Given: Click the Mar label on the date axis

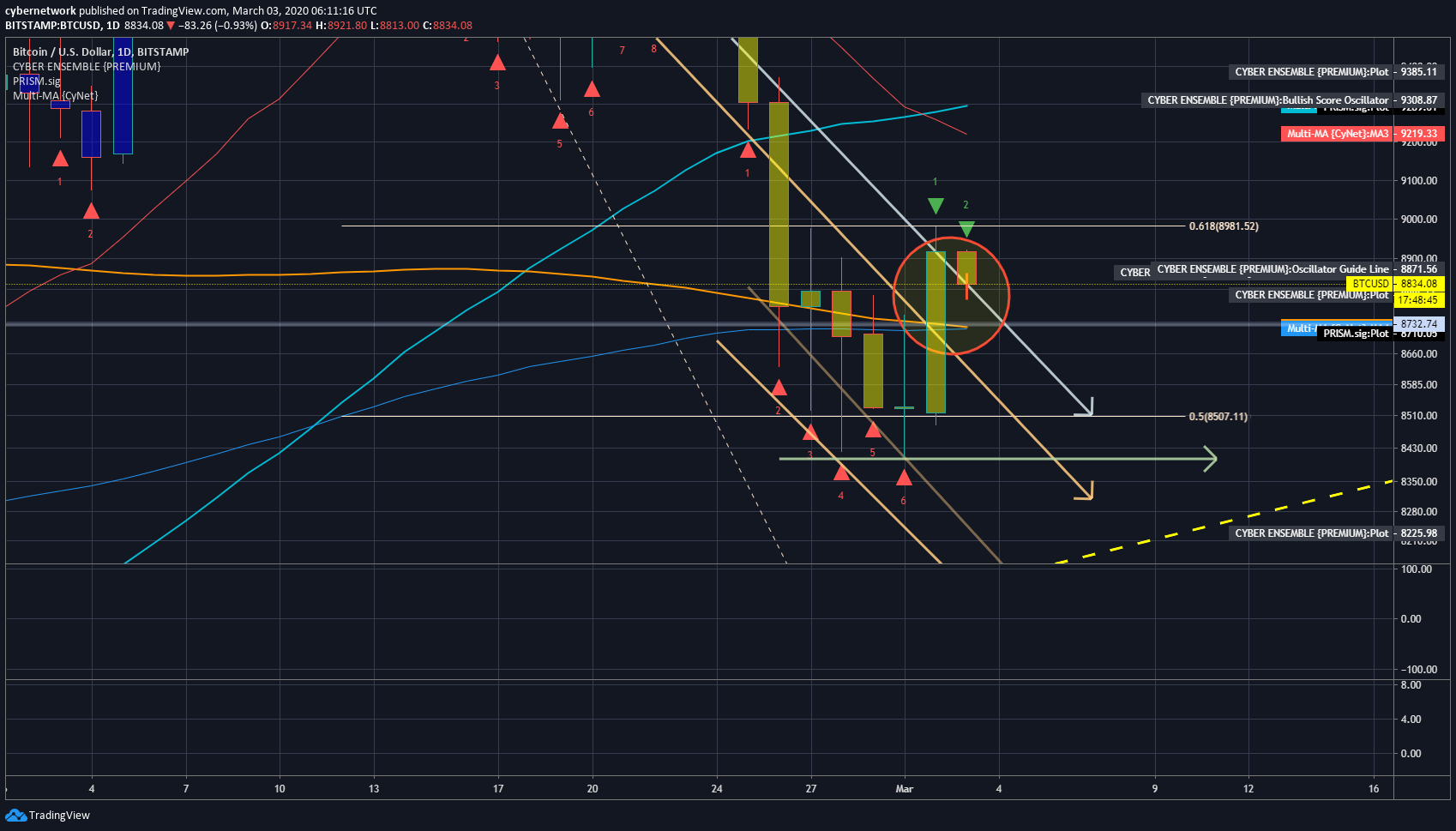Looking at the screenshot, I should (904, 789).
